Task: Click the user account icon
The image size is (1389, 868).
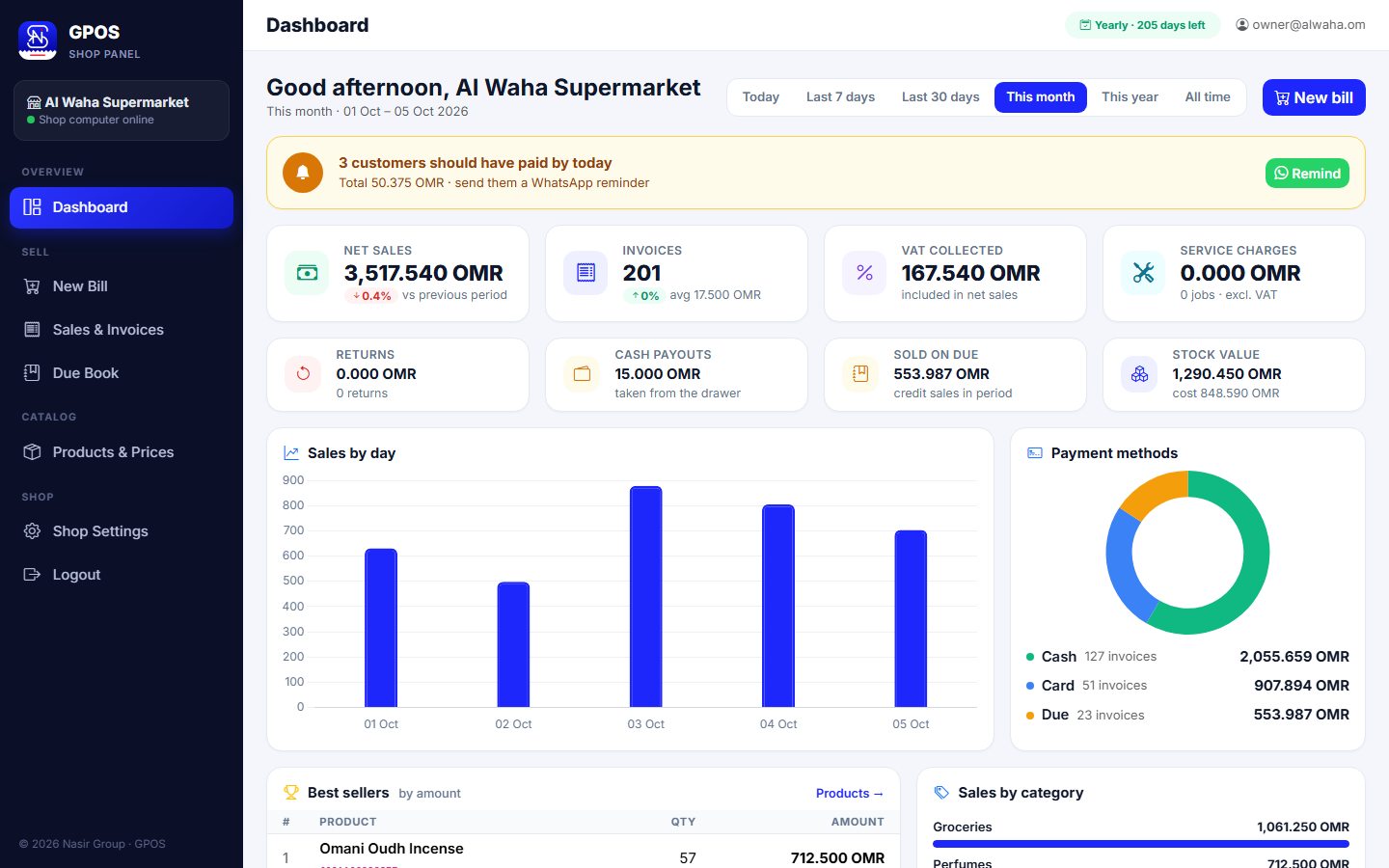Action: point(1242,25)
